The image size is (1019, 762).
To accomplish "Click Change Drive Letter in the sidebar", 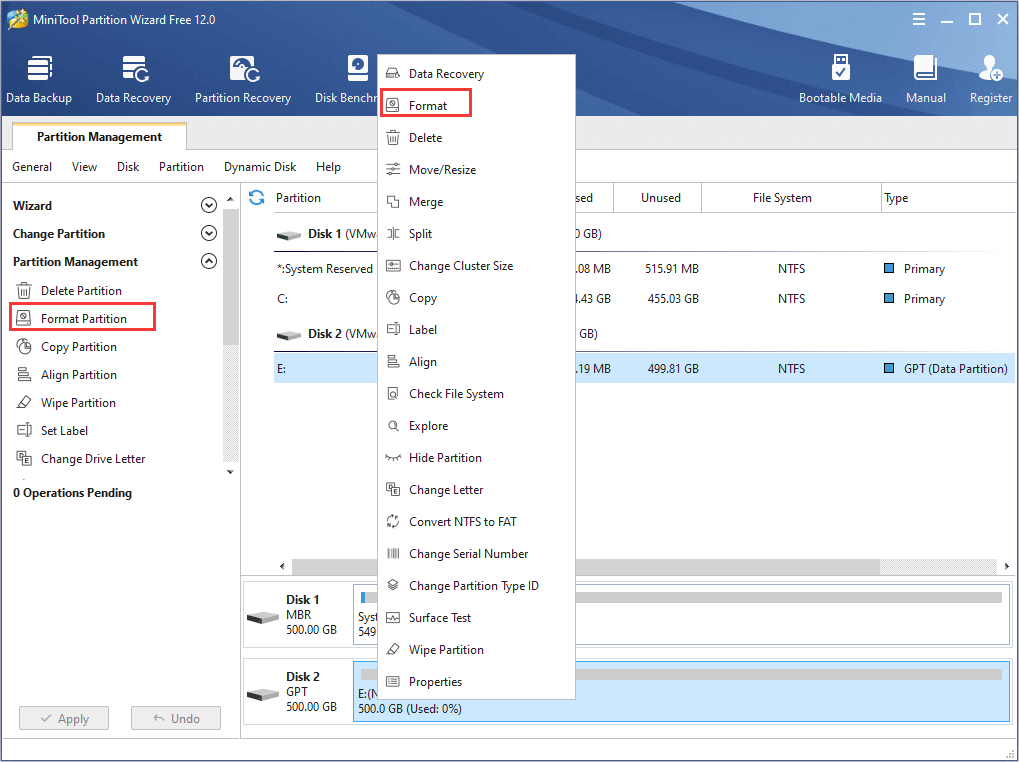I will [x=81, y=458].
